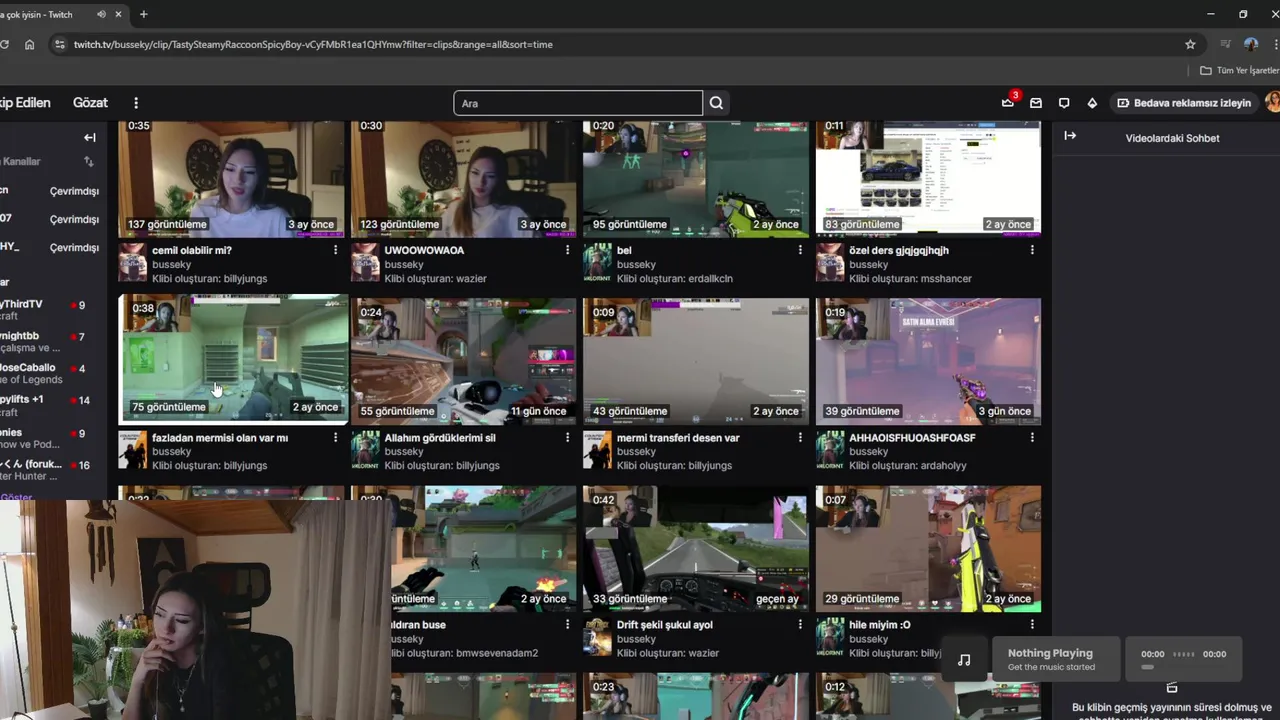The height and width of the screenshot is (720, 1280).
Task: Open options for "AHHAOISFHUOASHFOASF" clip
Action: click(x=1032, y=438)
